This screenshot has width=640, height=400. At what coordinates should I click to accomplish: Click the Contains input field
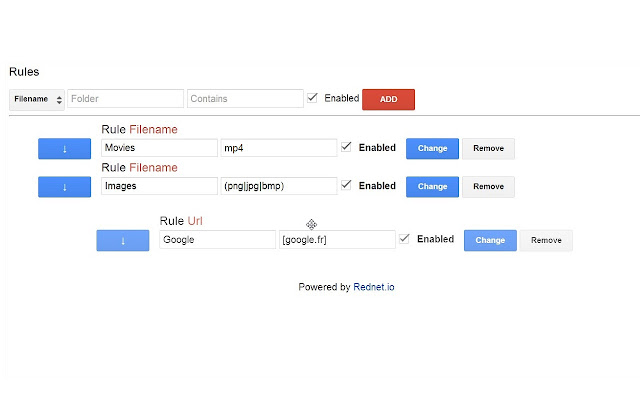244,99
